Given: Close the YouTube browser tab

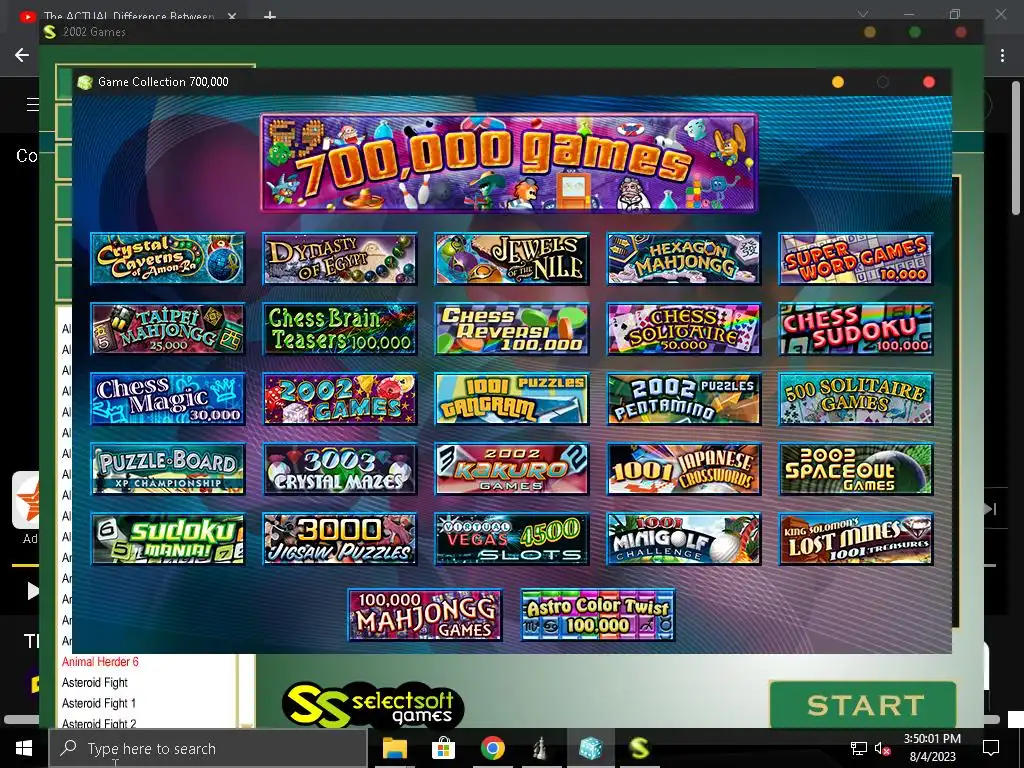Looking at the screenshot, I should (232, 16).
